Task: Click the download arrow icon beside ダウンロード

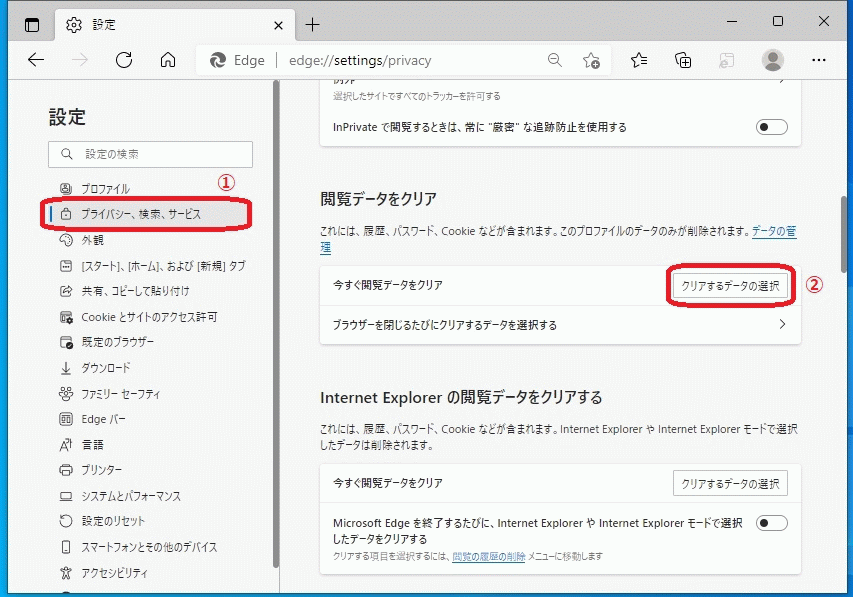Action: [x=66, y=368]
